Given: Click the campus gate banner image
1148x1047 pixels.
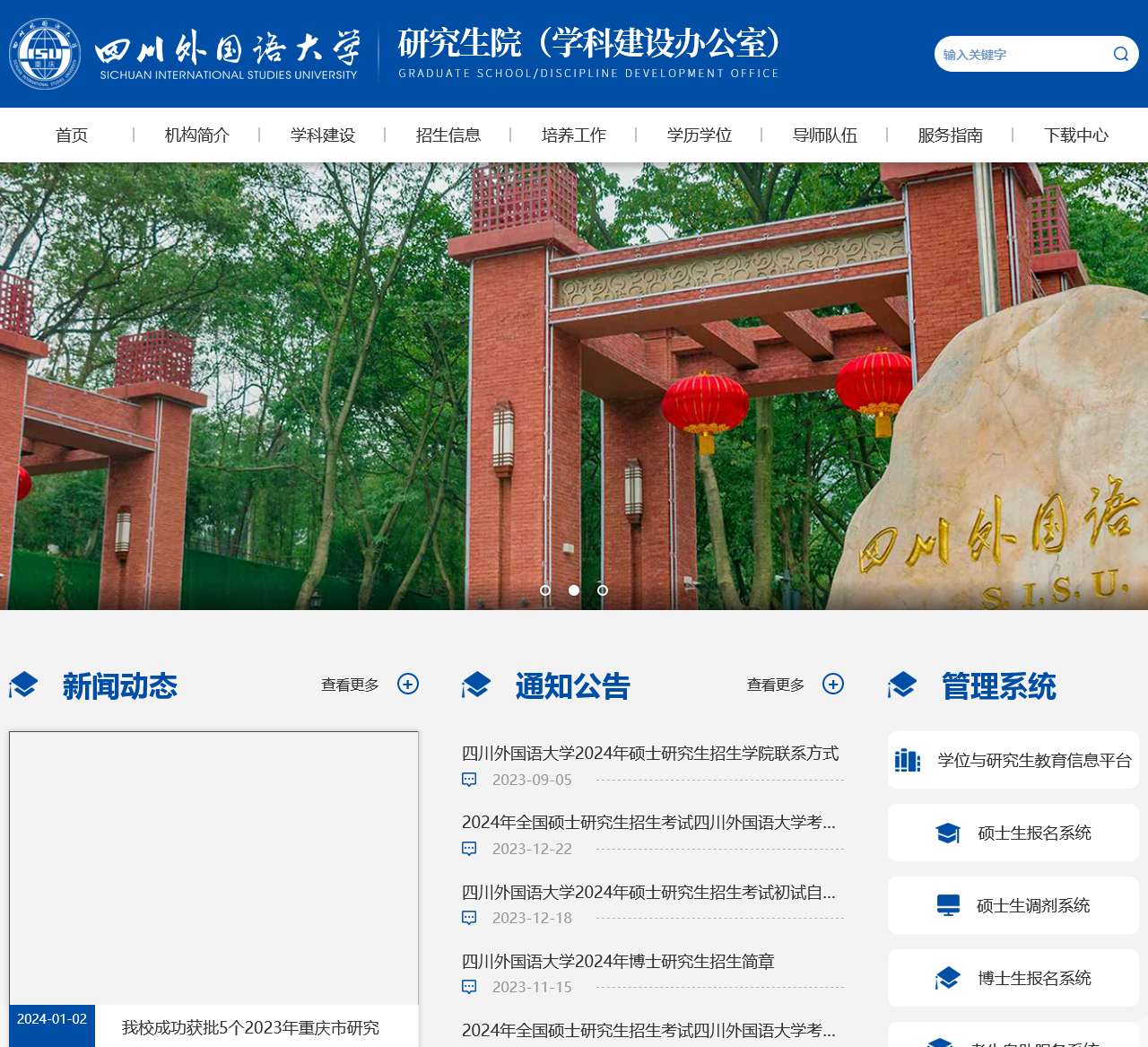Looking at the screenshot, I should 574,386.
